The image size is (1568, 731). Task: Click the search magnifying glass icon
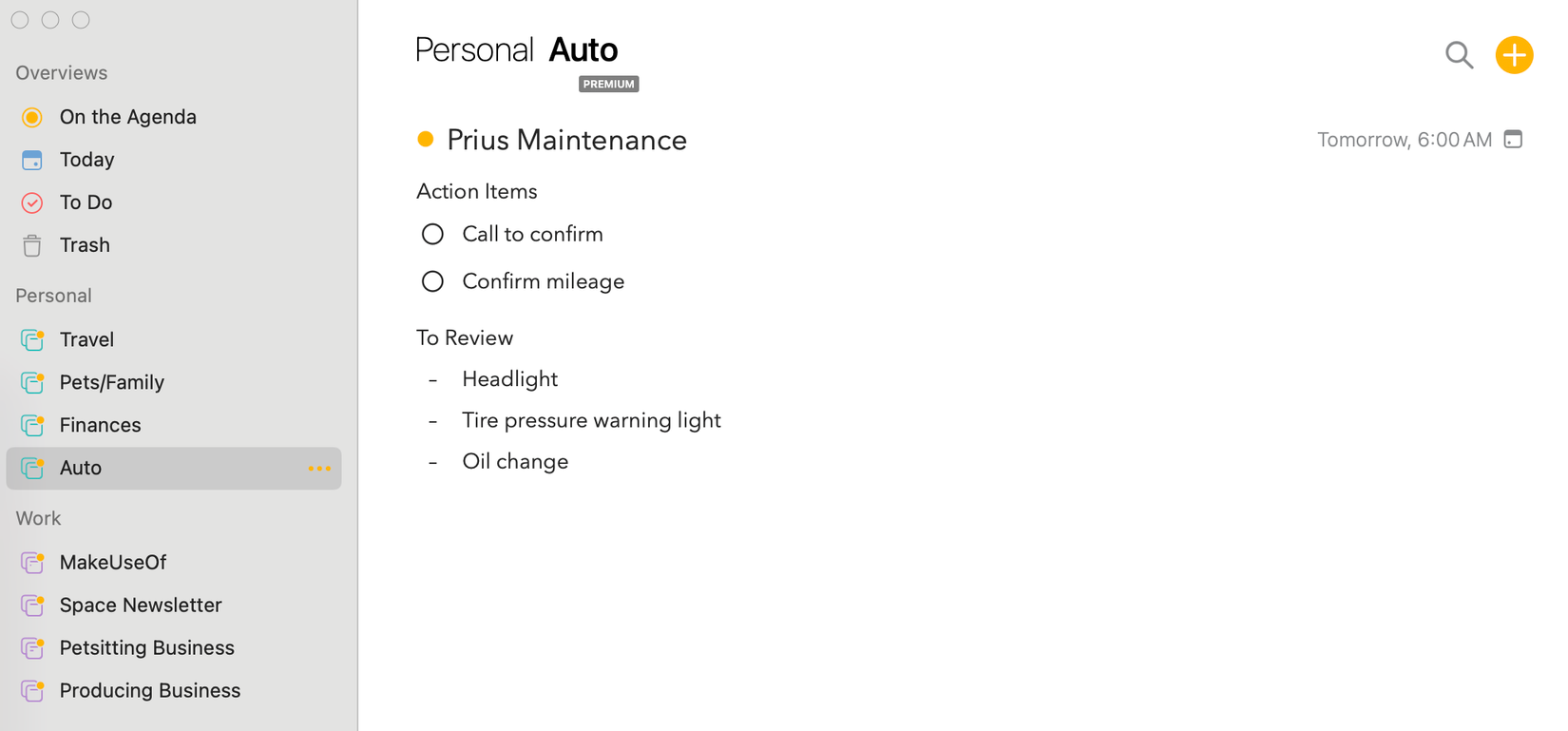[1459, 55]
